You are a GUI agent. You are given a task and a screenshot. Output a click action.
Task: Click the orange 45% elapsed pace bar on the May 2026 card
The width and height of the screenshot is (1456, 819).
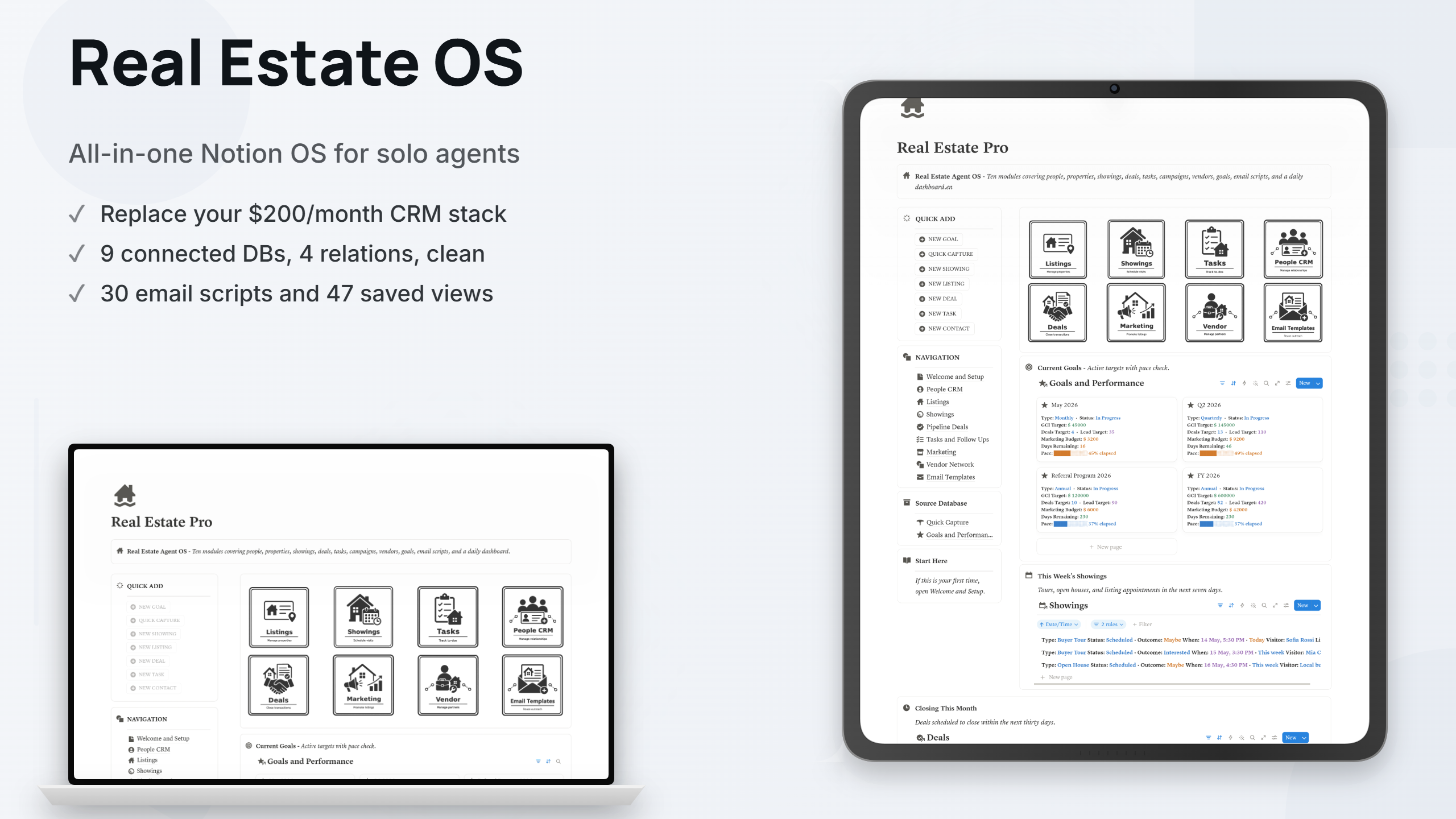(1070, 453)
